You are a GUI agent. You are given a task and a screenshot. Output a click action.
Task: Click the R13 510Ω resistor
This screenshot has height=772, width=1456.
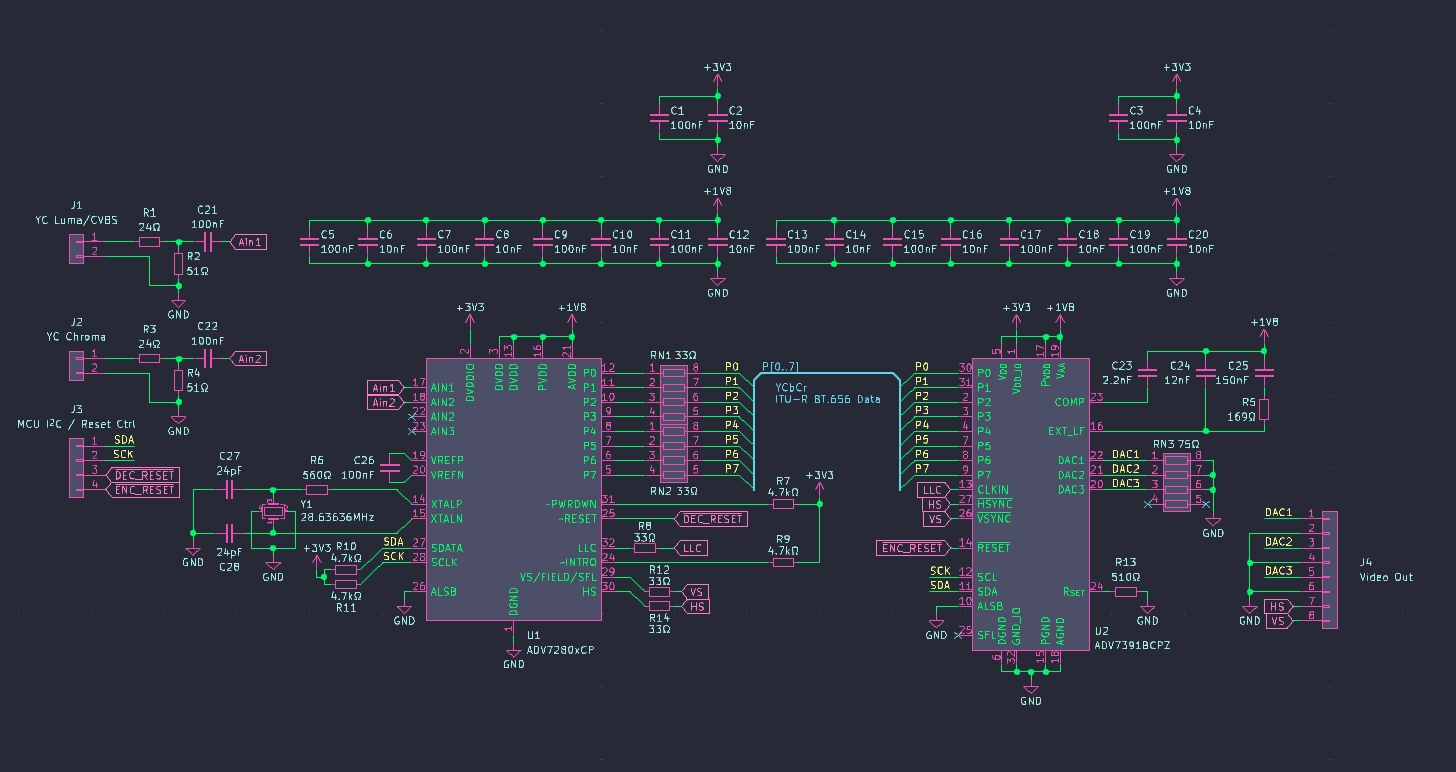tap(1126, 592)
